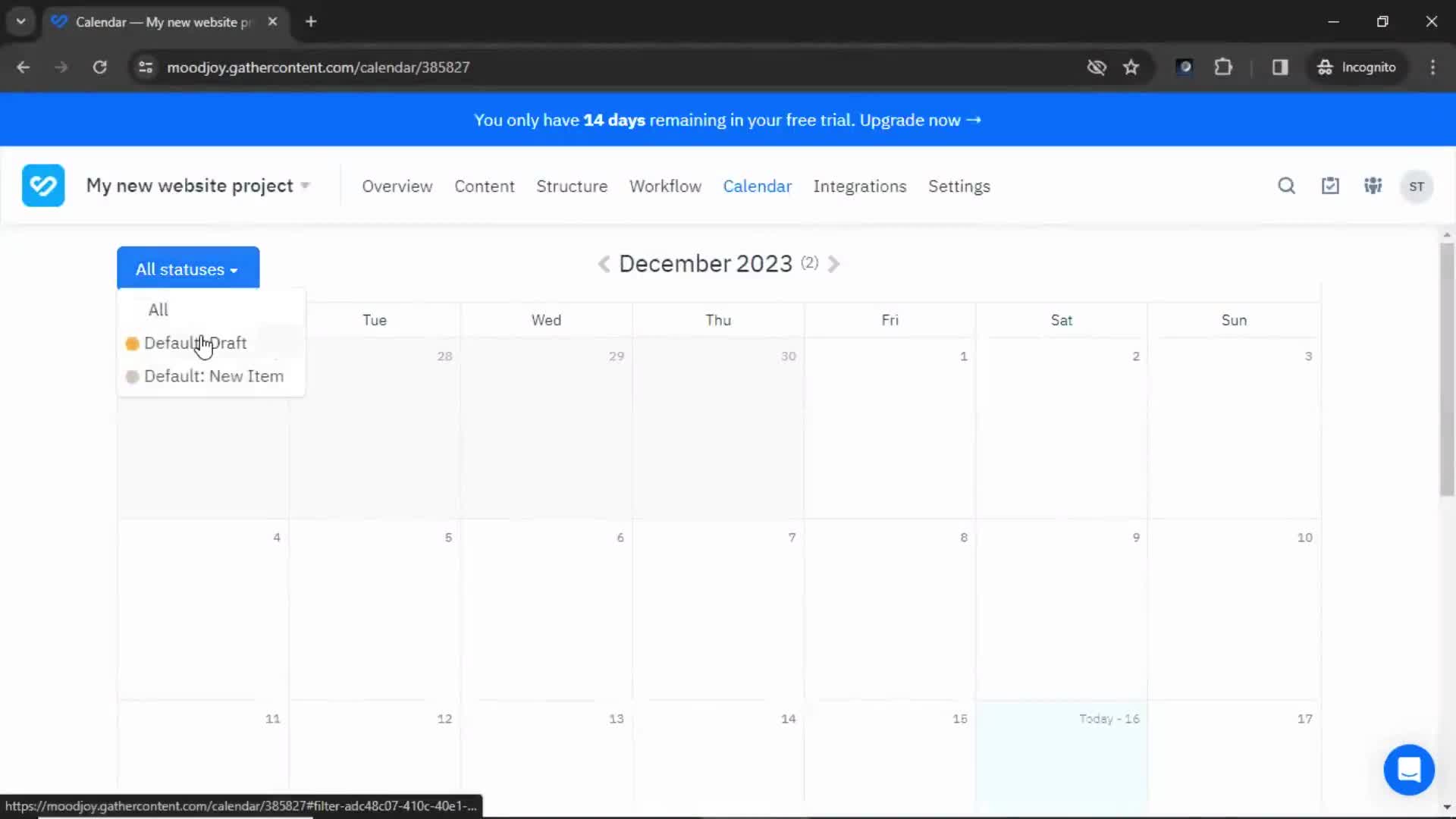Select Default: Draft status filter
The image size is (1456, 819).
tap(195, 342)
